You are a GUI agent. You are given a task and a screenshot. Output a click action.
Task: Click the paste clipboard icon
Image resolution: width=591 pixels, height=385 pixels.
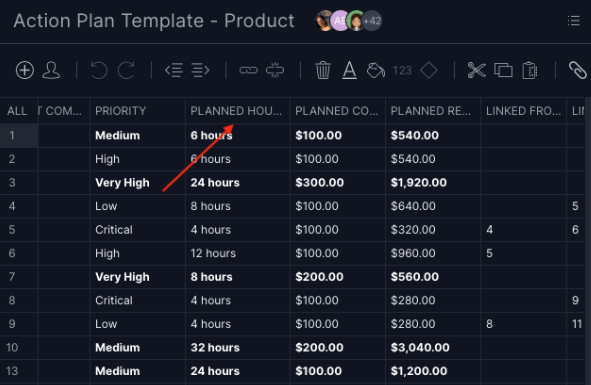[x=530, y=71]
